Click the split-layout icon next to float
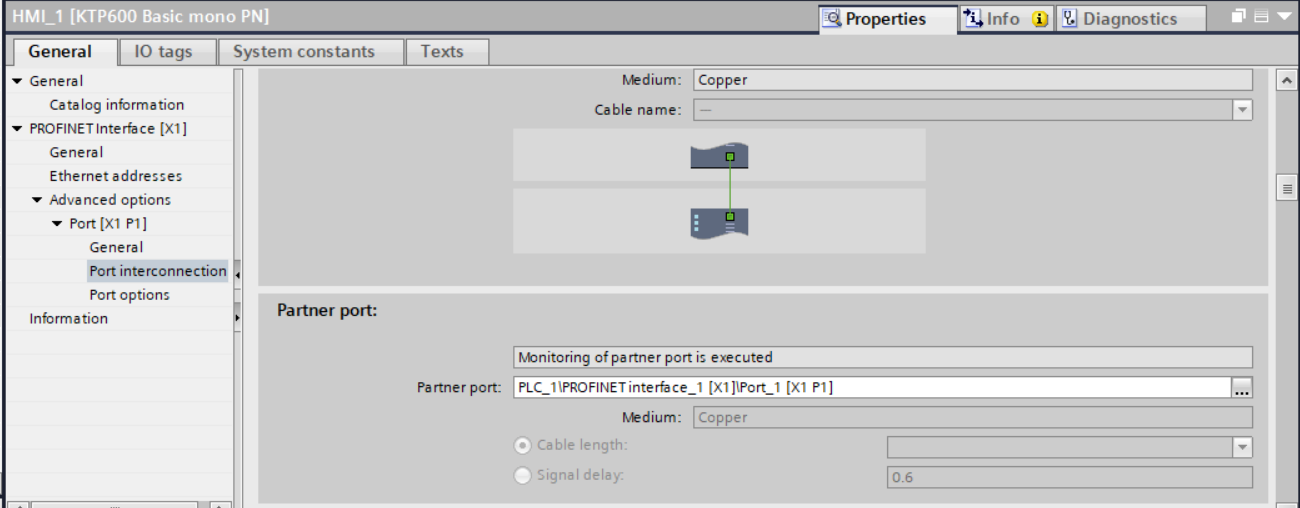The width and height of the screenshot is (1300, 508). coord(1260,17)
